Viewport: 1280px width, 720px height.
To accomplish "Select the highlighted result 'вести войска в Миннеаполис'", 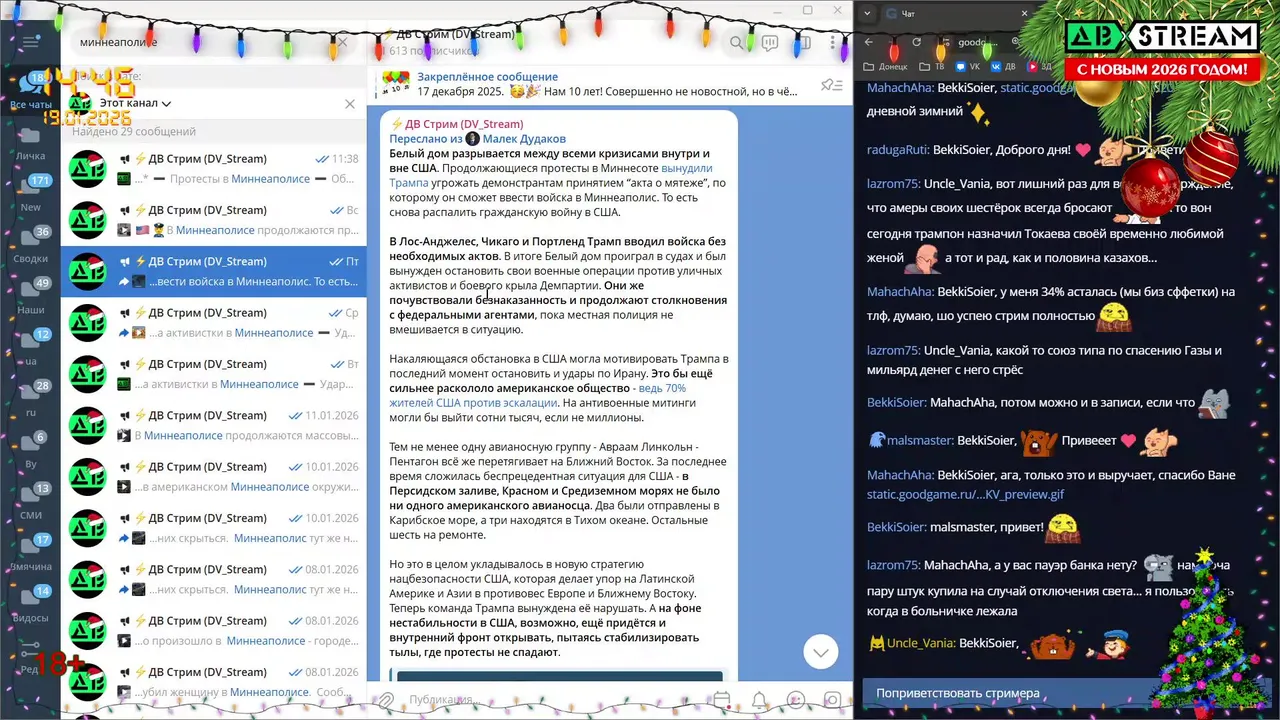I will (x=213, y=271).
